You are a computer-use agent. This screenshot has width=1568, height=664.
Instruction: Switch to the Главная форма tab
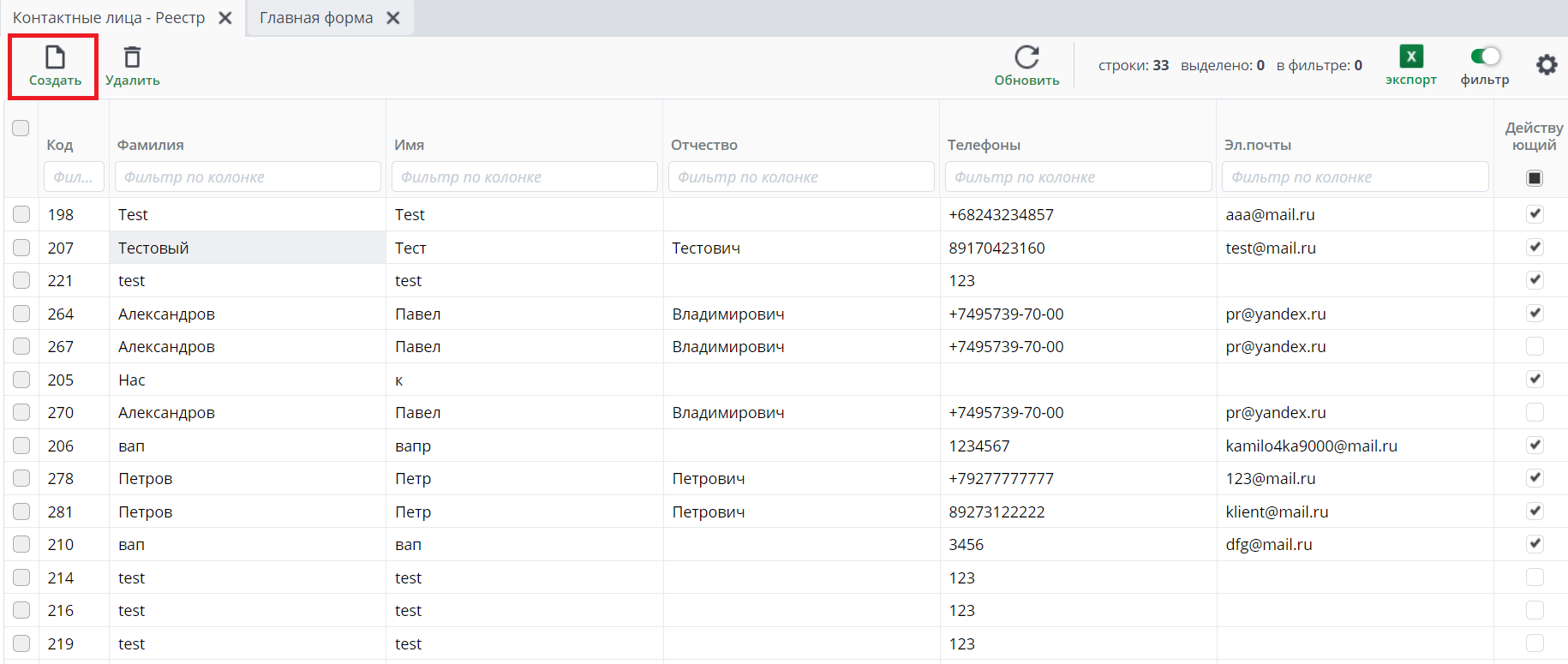click(x=316, y=18)
